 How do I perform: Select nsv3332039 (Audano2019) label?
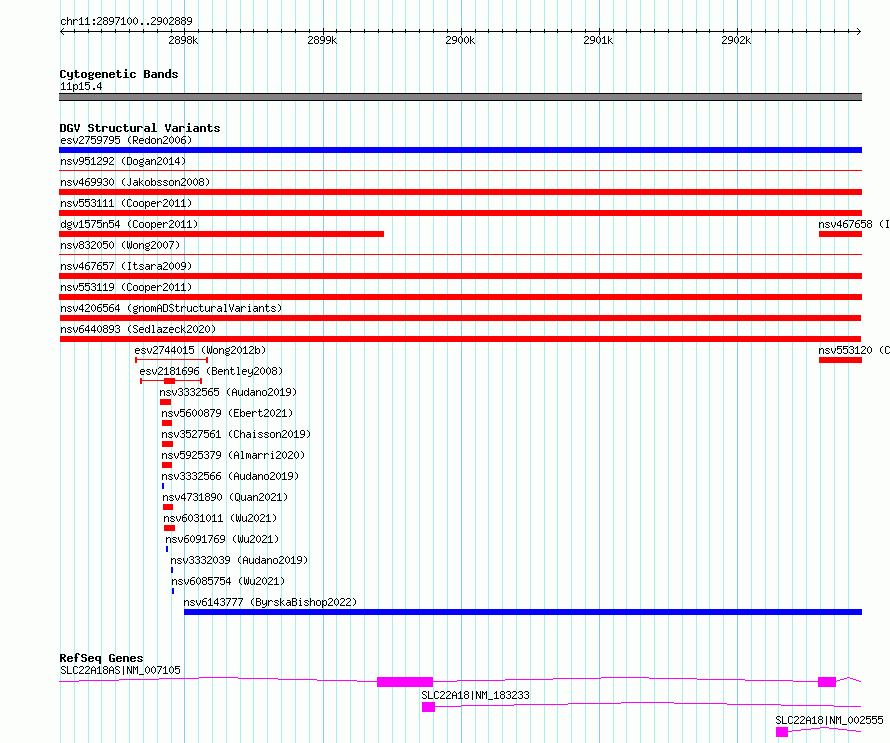click(x=239, y=560)
